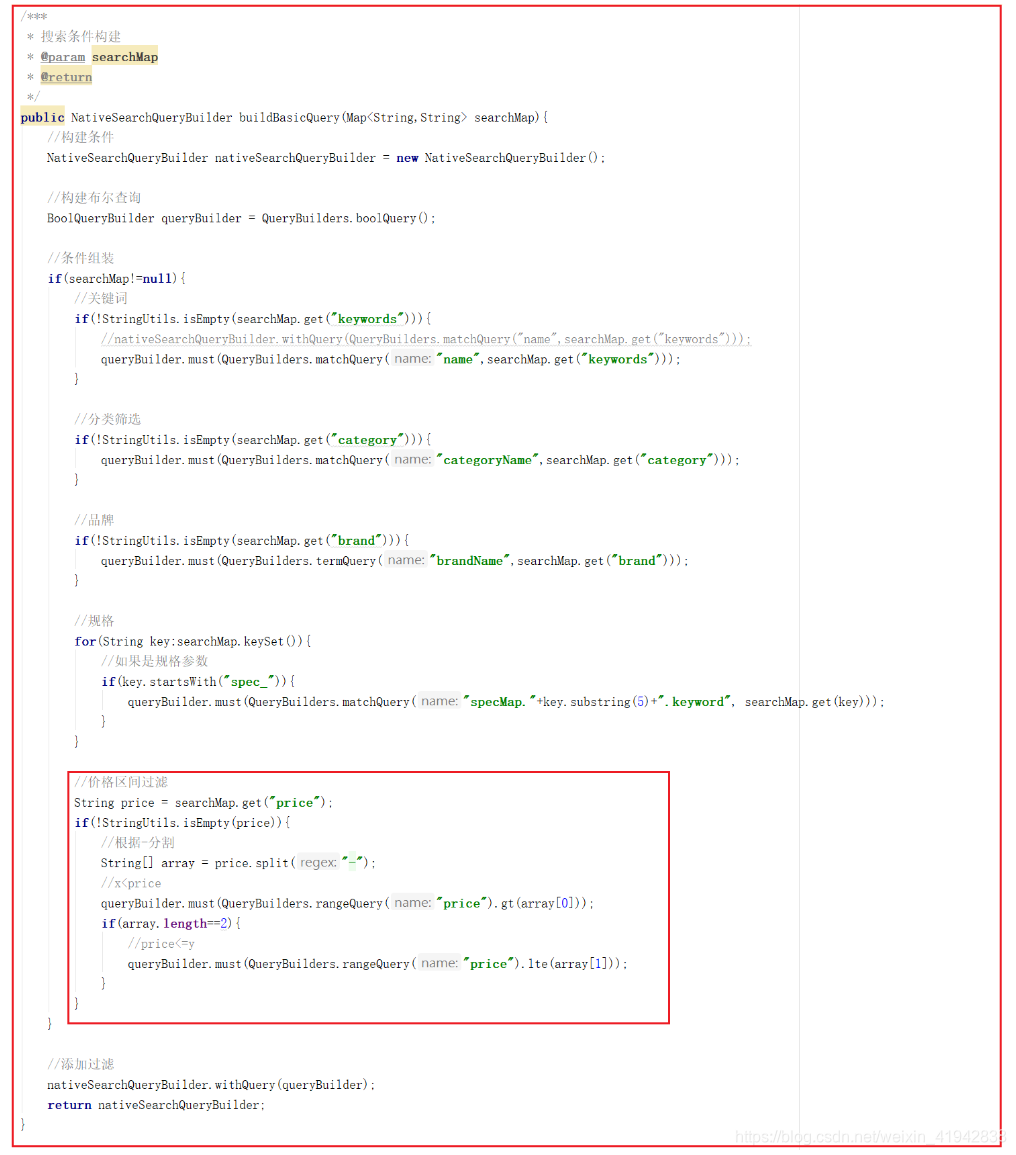The height and width of the screenshot is (1155, 1016).
Task: Select the @param tag in the javadoc
Action: click(x=63, y=57)
